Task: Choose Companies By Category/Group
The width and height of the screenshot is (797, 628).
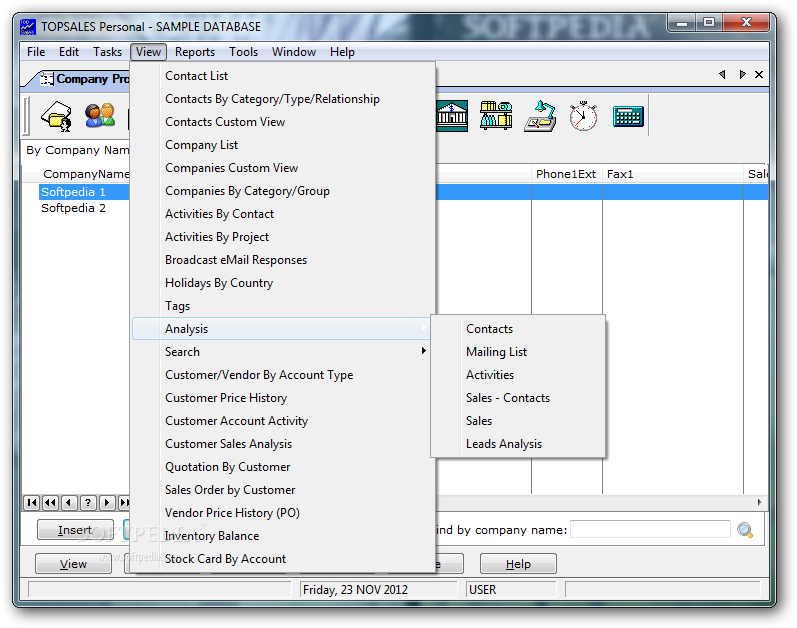Action: pos(283,191)
